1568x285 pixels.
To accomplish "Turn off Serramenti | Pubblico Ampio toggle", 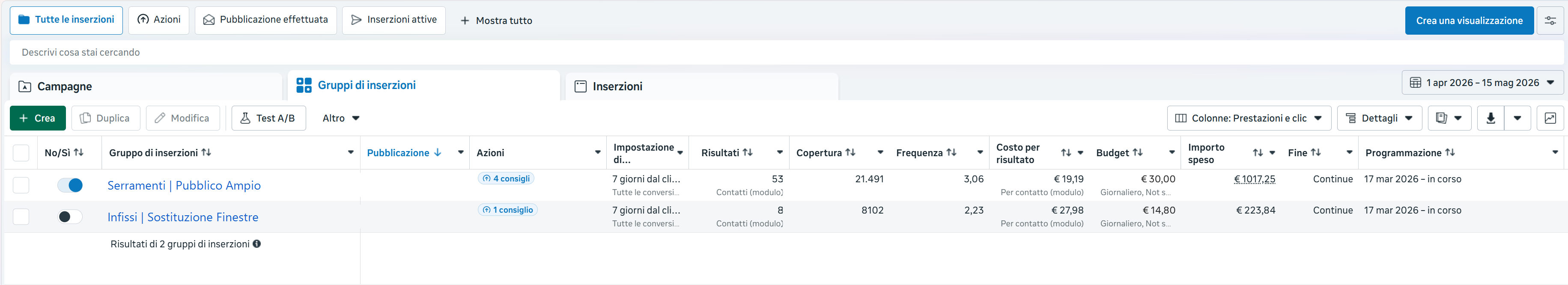I will (70, 185).
